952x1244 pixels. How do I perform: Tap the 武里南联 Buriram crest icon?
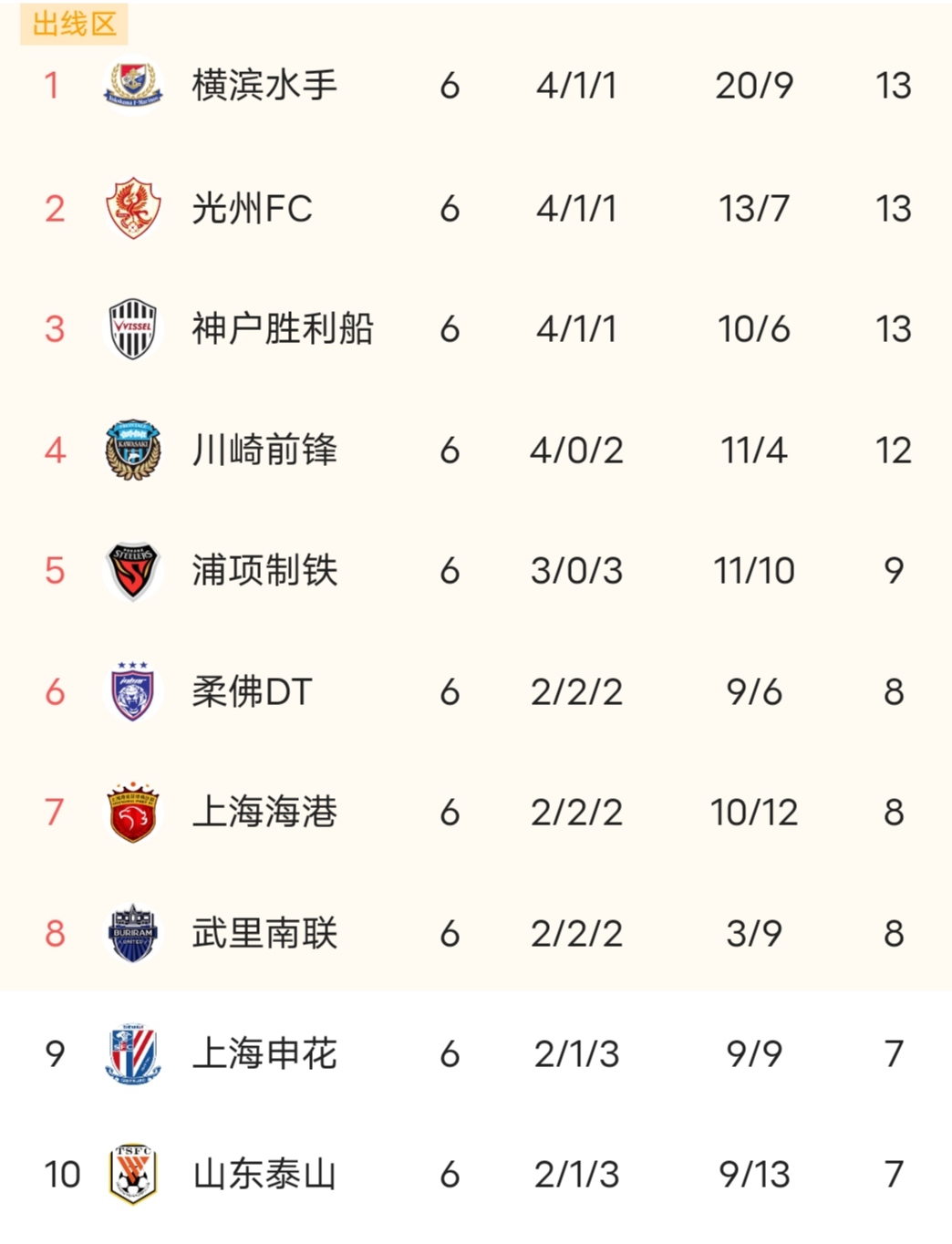[133, 933]
